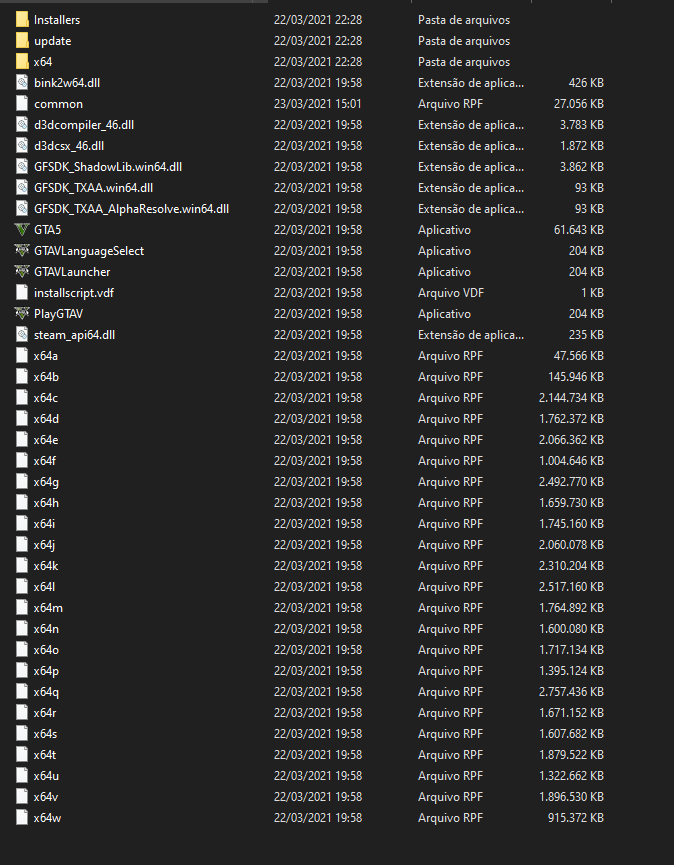674x865 pixels.
Task: Select the PlayGTAV name text
Action: point(58,313)
